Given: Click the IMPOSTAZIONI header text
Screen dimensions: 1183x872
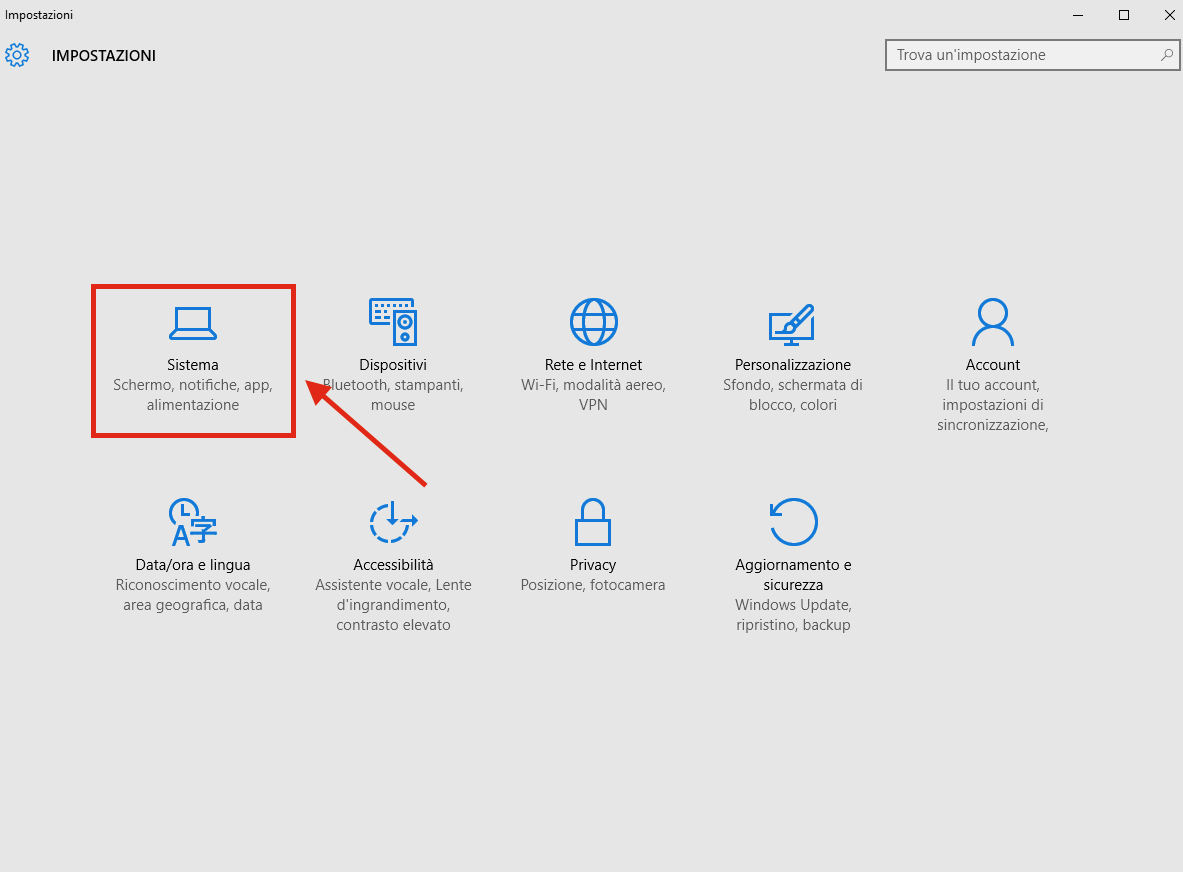Looking at the screenshot, I should (x=103, y=55).
